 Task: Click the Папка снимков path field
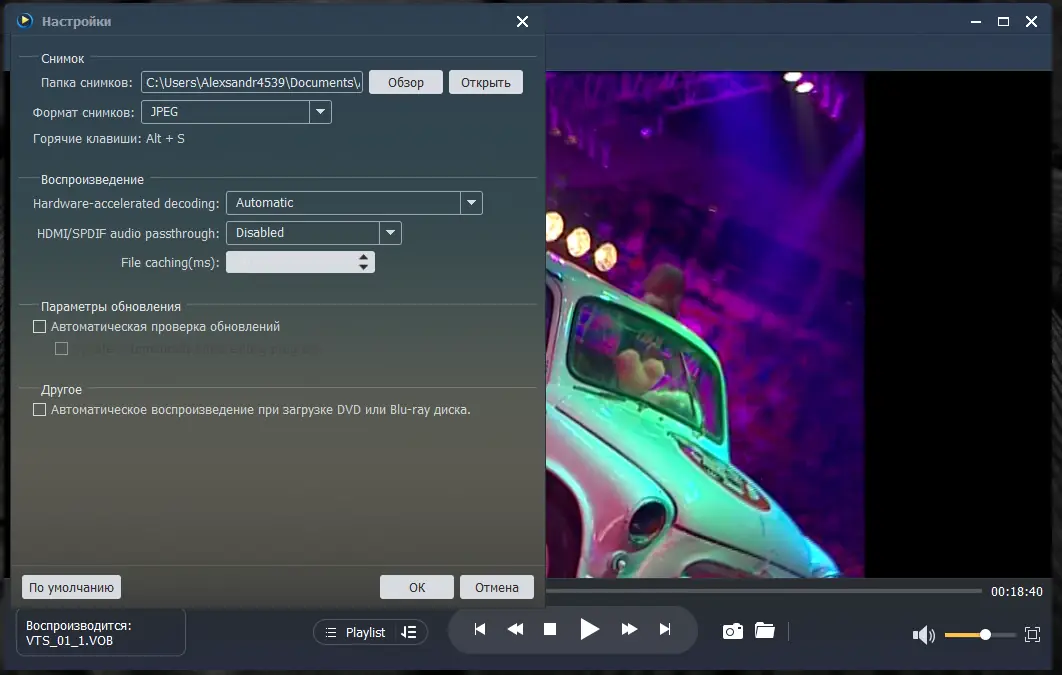tap(252, 82)
